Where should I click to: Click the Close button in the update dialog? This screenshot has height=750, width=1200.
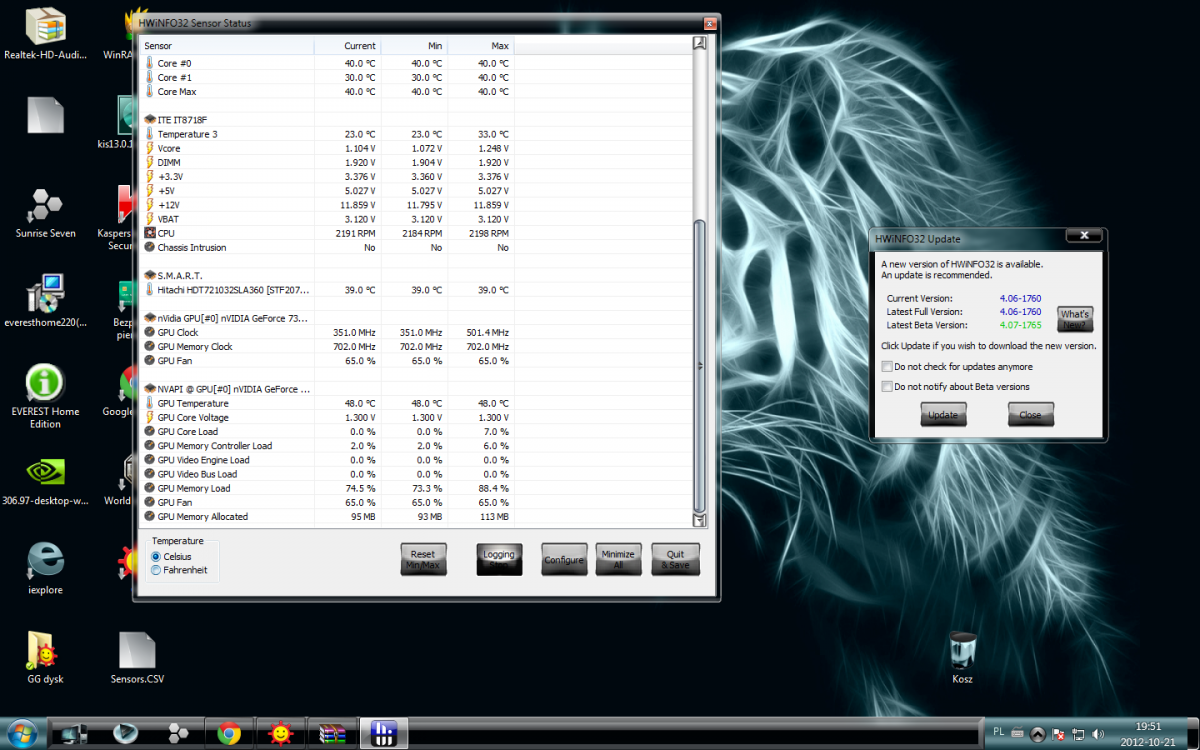pos(1030,414)
